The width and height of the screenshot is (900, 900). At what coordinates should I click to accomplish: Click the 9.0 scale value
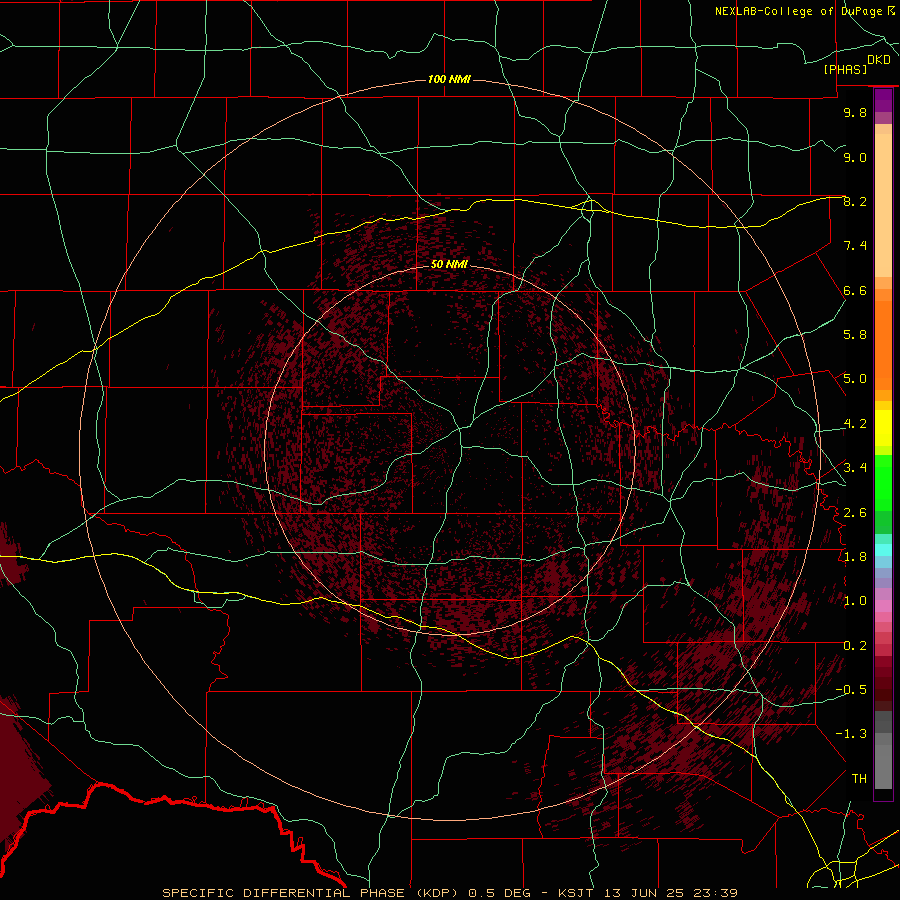[x=855, y=157]
